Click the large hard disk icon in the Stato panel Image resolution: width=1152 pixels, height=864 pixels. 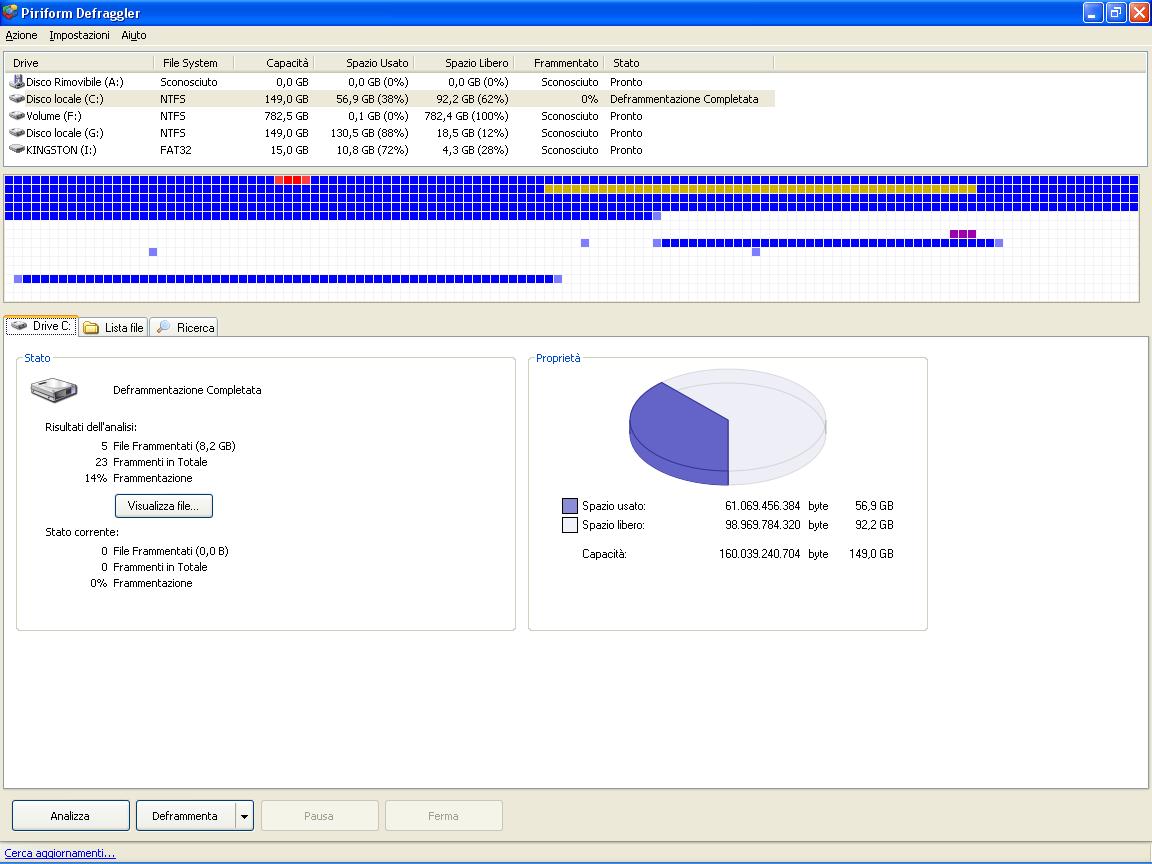point(54,389)
